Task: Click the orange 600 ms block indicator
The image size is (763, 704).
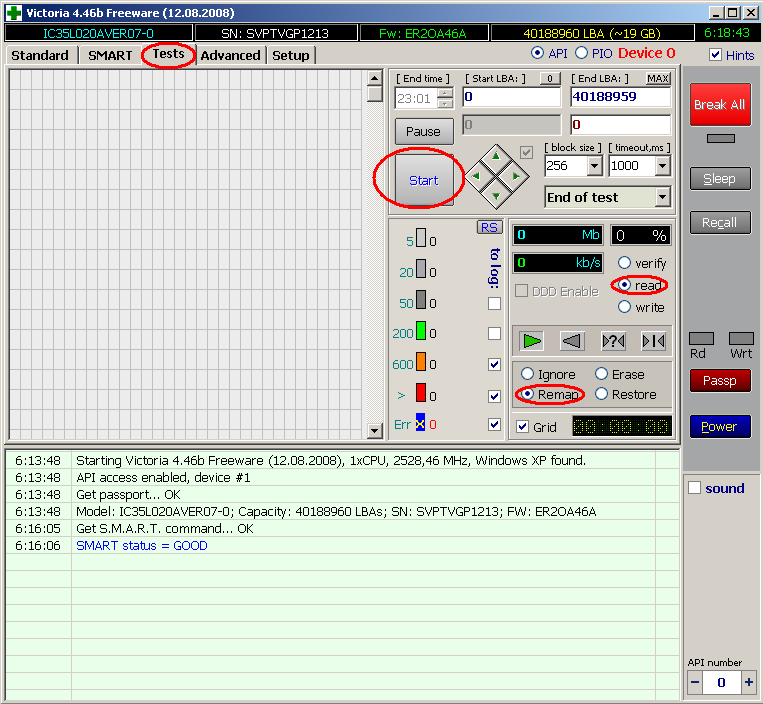Action: (x=421, y=361)
